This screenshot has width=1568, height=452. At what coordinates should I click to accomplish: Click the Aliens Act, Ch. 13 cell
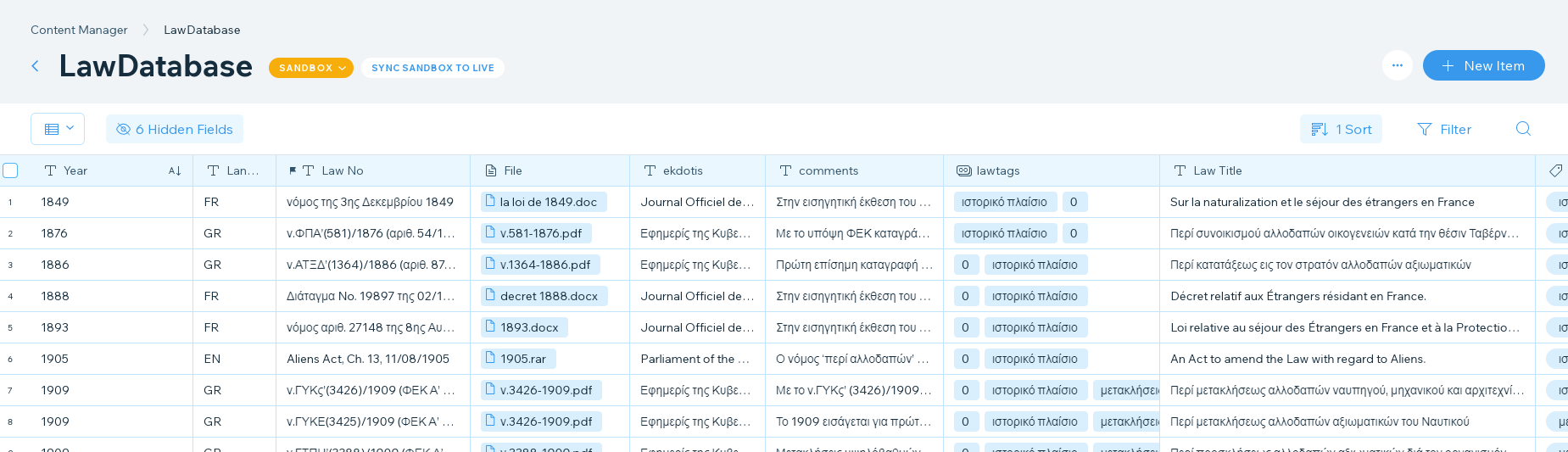tap(373, 359)
